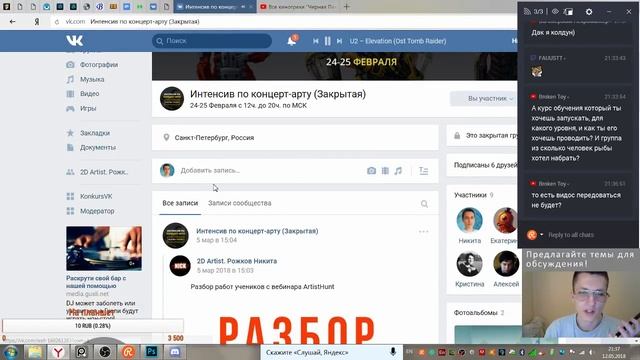Click the VK logo in header

[74, 40]
